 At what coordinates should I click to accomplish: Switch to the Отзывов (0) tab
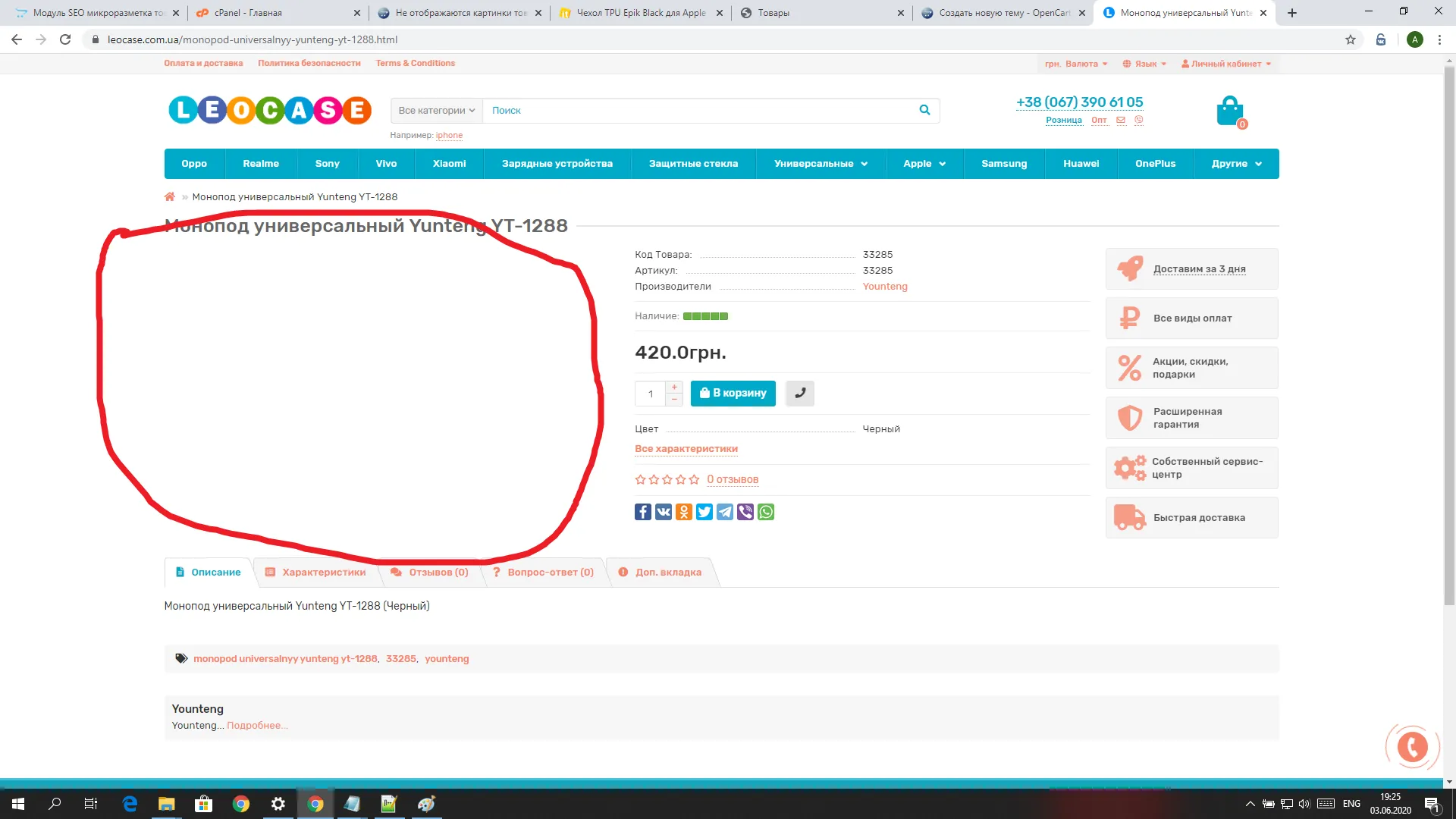point(429,573)
